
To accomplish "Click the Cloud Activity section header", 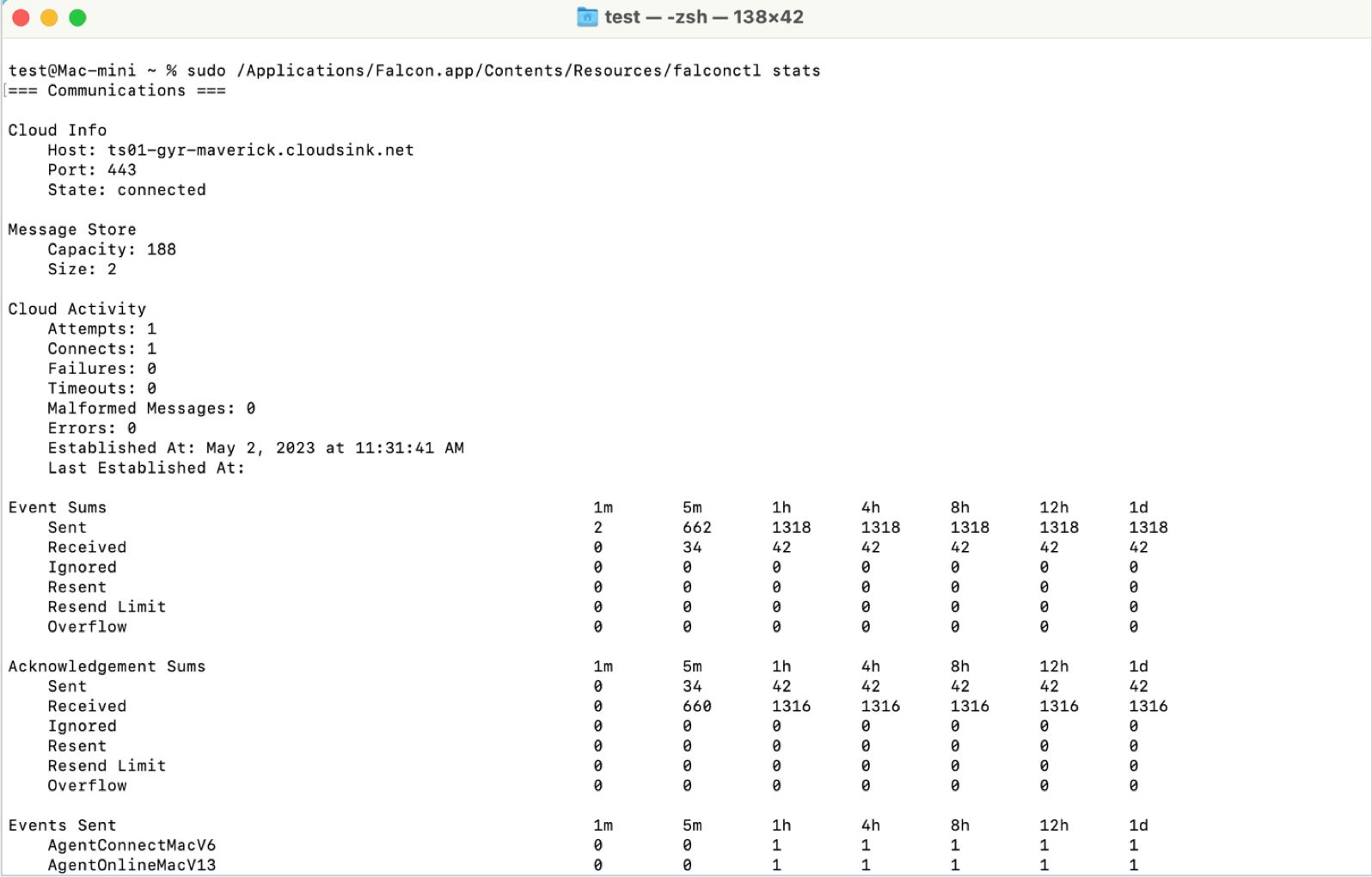I will [77, 309].
